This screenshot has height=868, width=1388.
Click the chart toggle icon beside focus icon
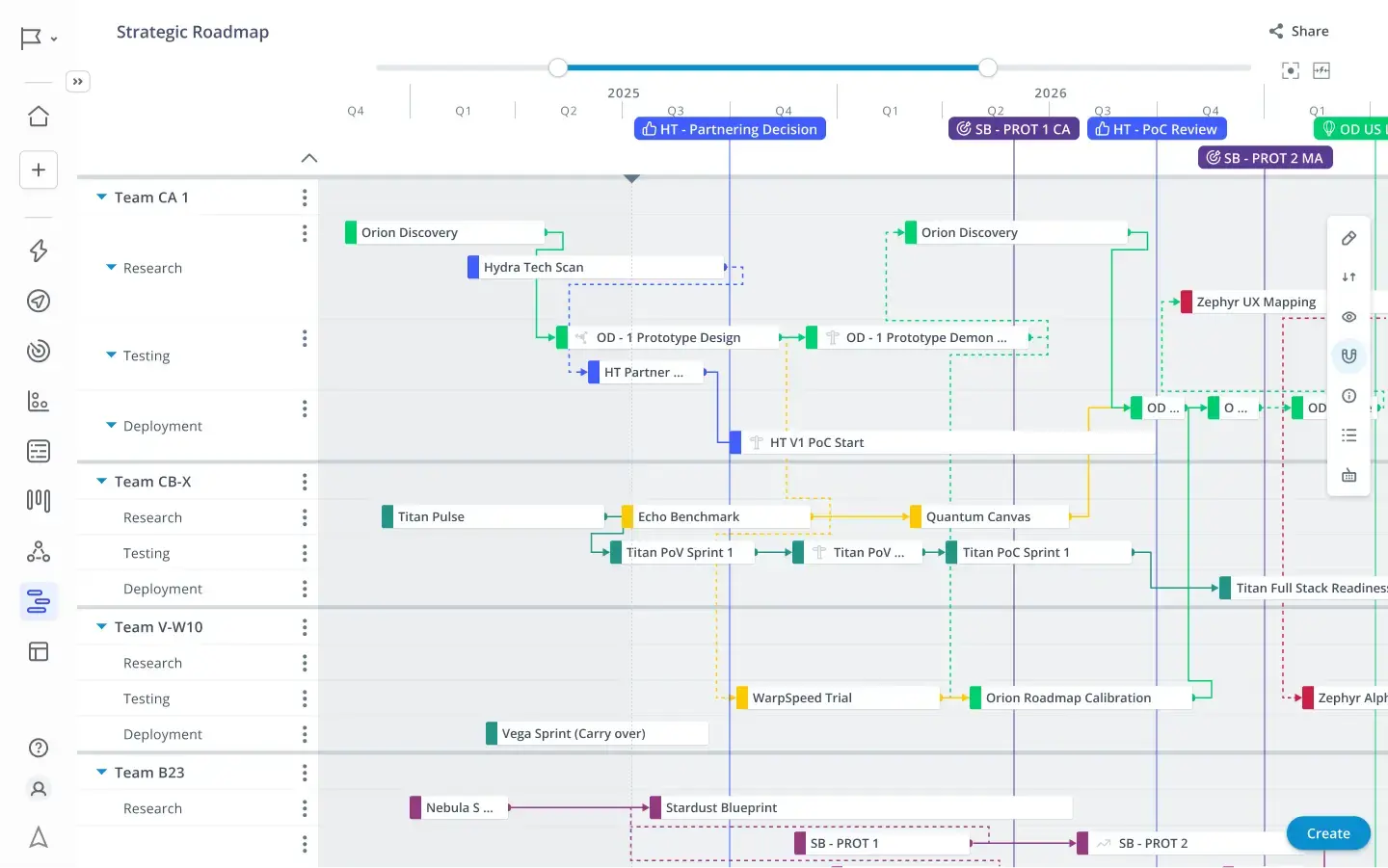[1321, 70]
